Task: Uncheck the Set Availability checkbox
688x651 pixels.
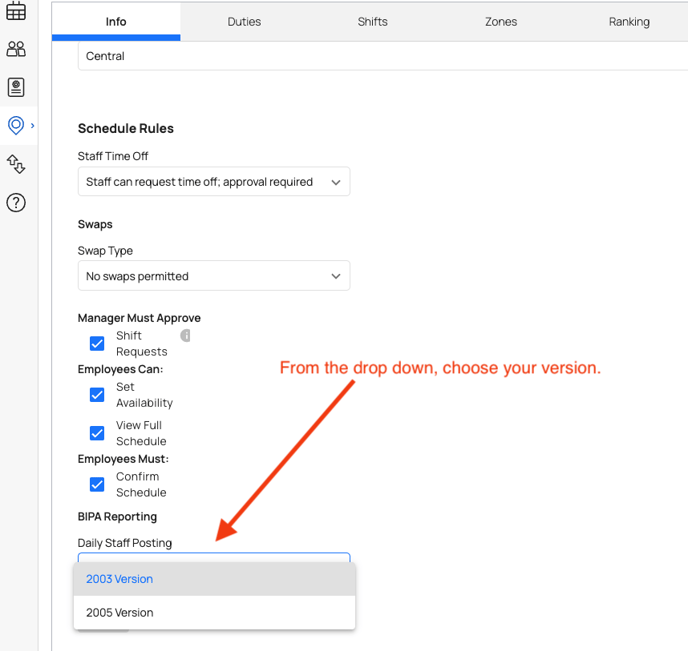Action: (x=97, y=395)
